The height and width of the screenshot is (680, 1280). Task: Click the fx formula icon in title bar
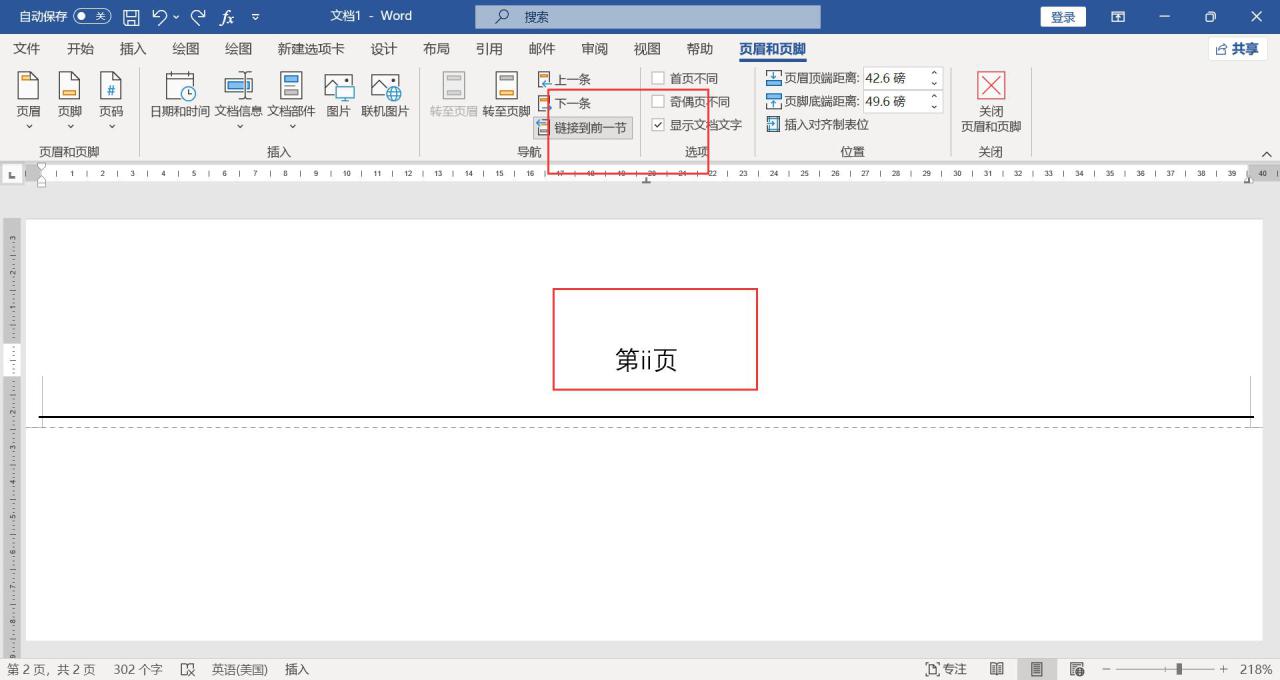coord(227,17)
